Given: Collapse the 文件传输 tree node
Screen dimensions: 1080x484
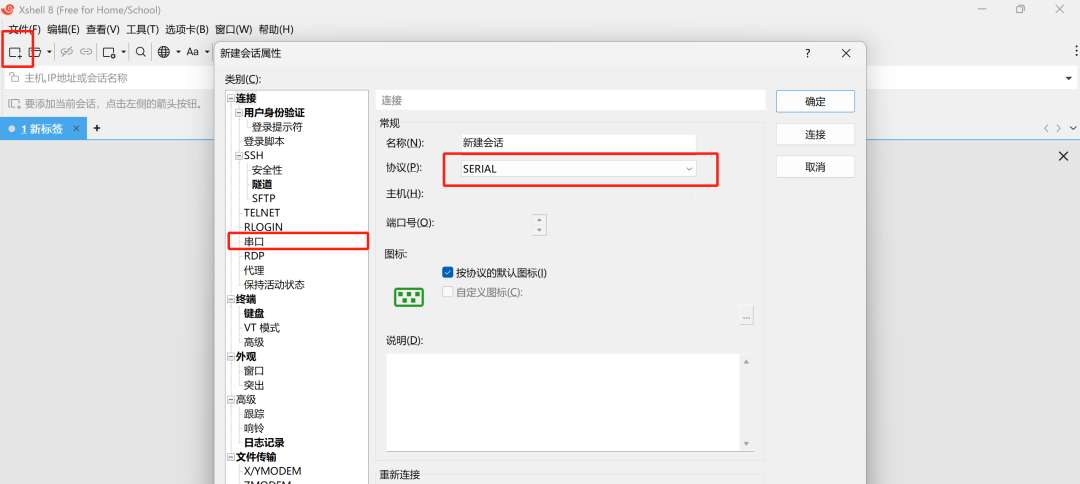Looking at the screenshot, I should [230, 456].
